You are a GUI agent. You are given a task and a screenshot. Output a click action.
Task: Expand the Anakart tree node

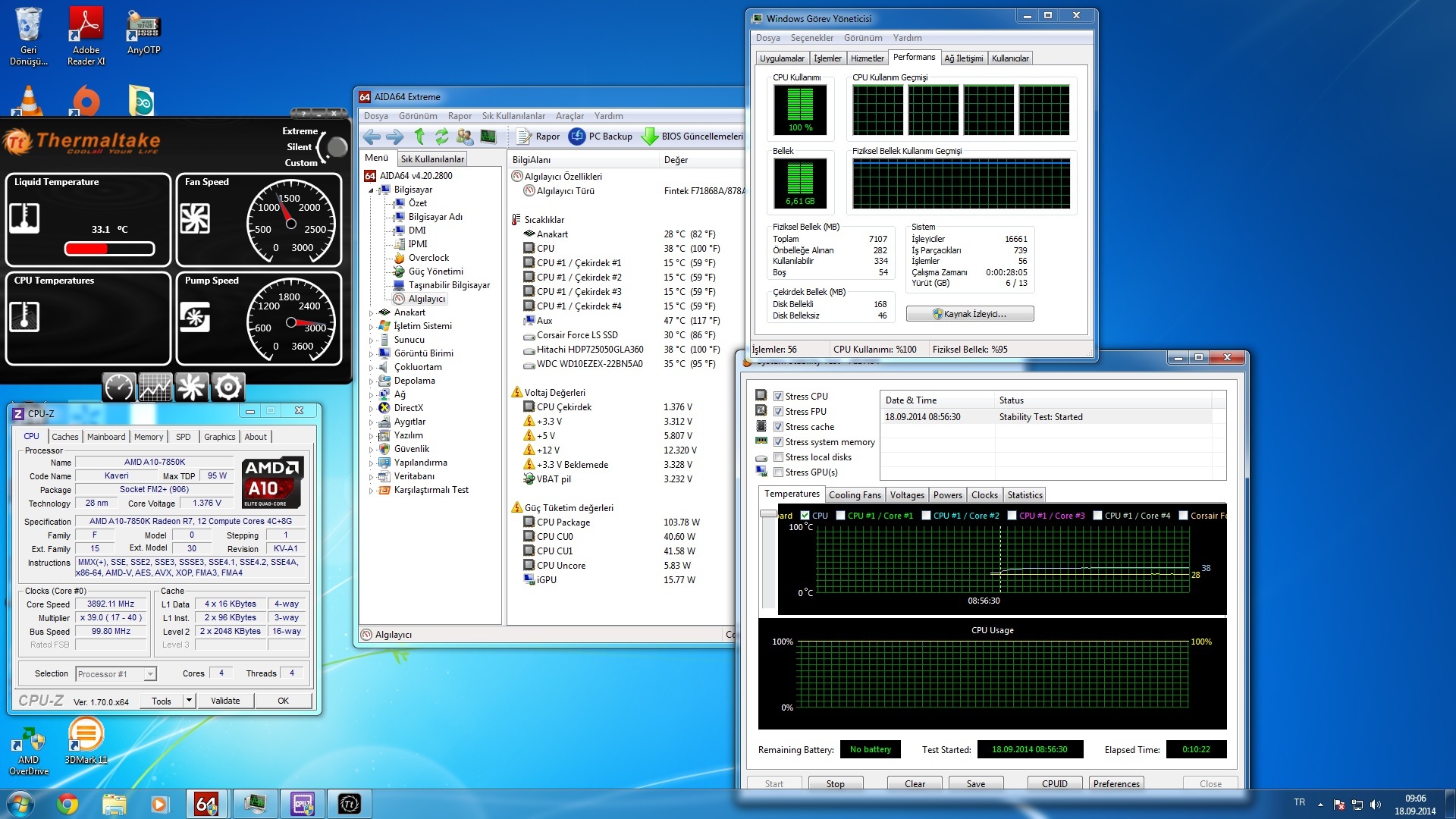pyautogui.click(x=371, y=312)
